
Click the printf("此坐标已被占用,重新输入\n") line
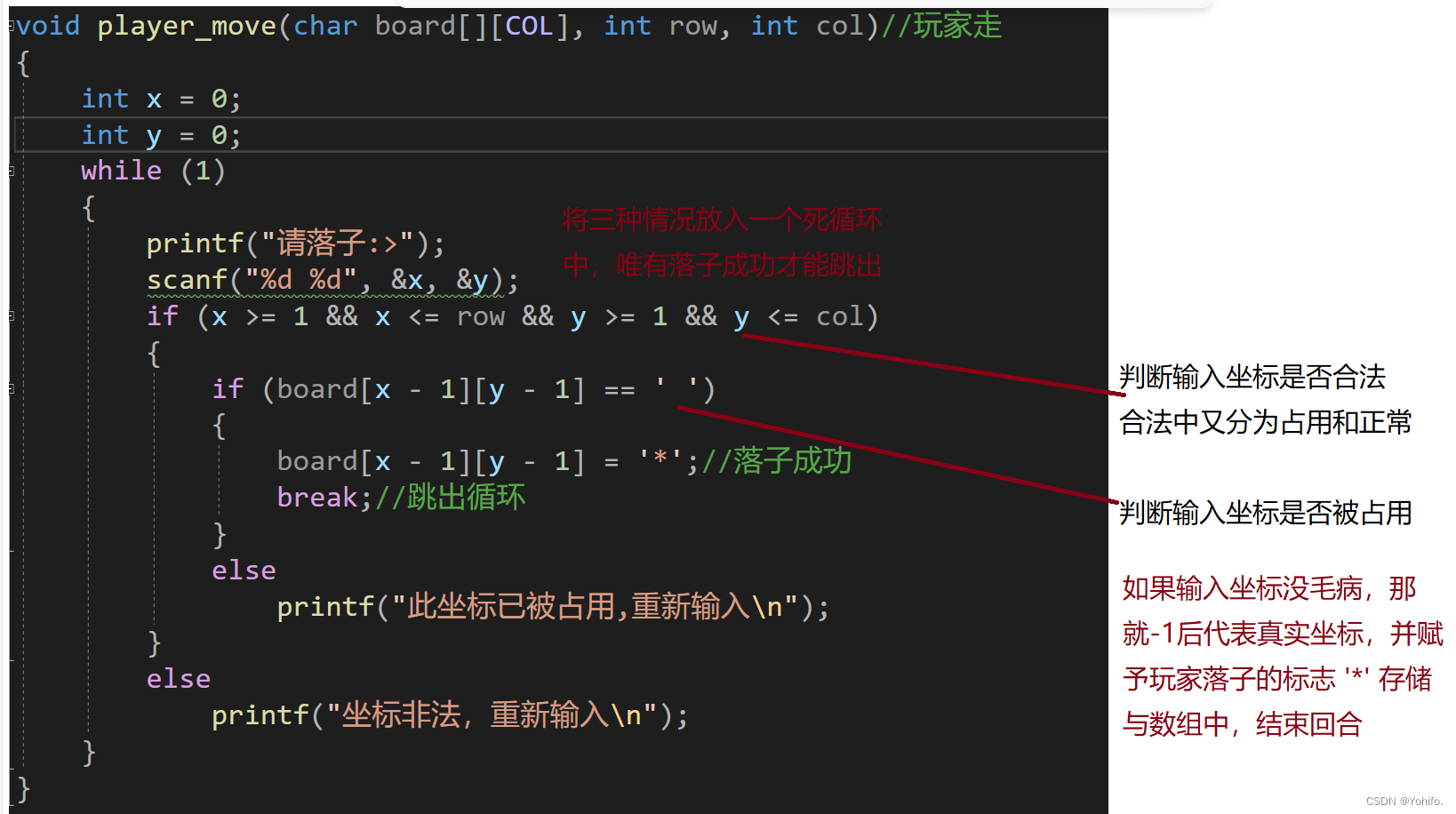click(553, 607)
